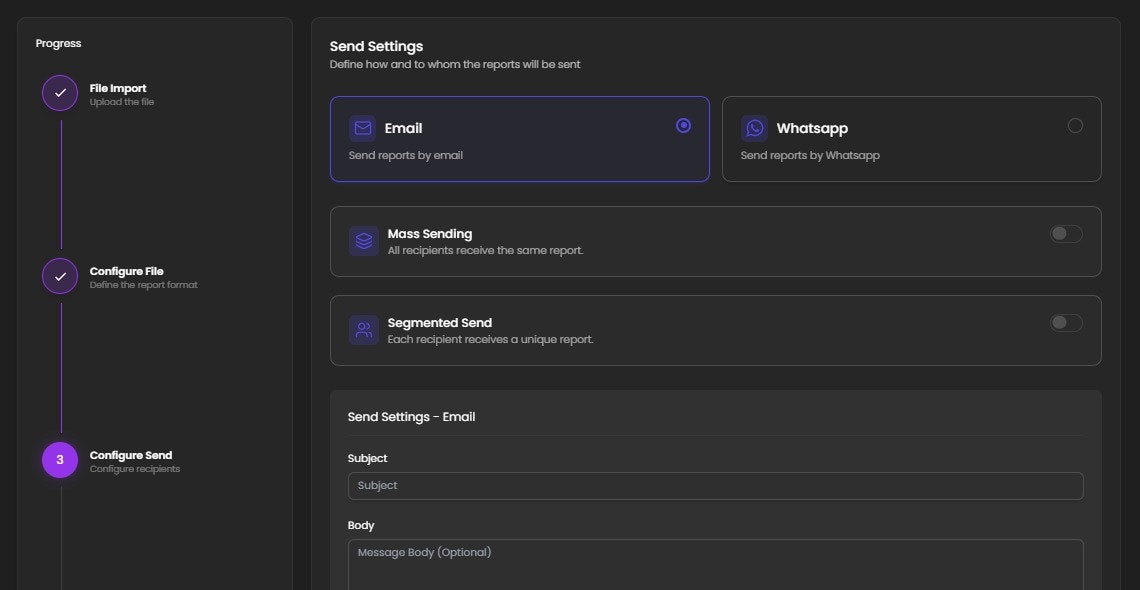Click the Send Settings – Email section header
Screen dimensions: 1140x590
click(412, 416)
